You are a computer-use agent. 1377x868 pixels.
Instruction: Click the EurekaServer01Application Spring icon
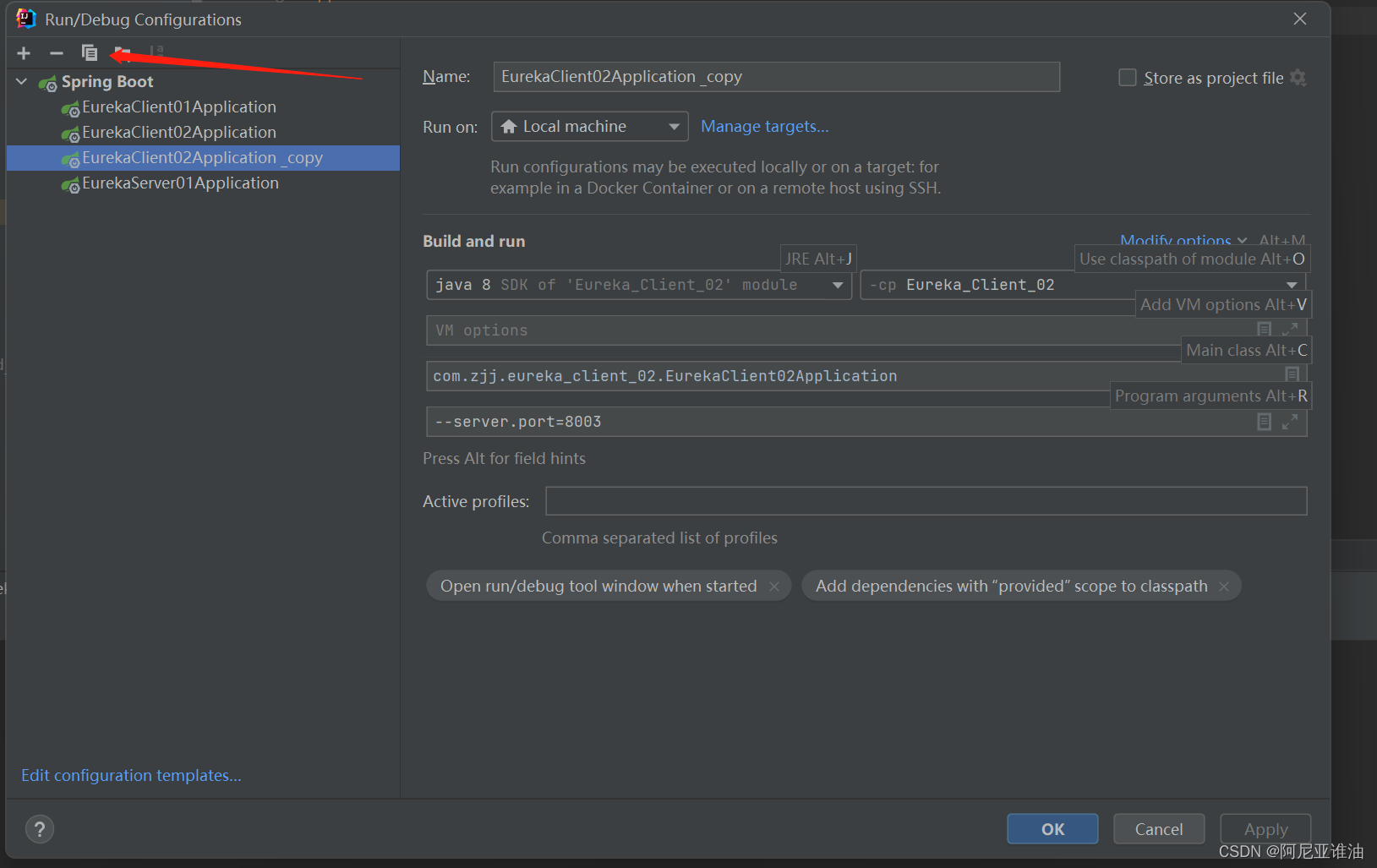click(x=70, y=185)
